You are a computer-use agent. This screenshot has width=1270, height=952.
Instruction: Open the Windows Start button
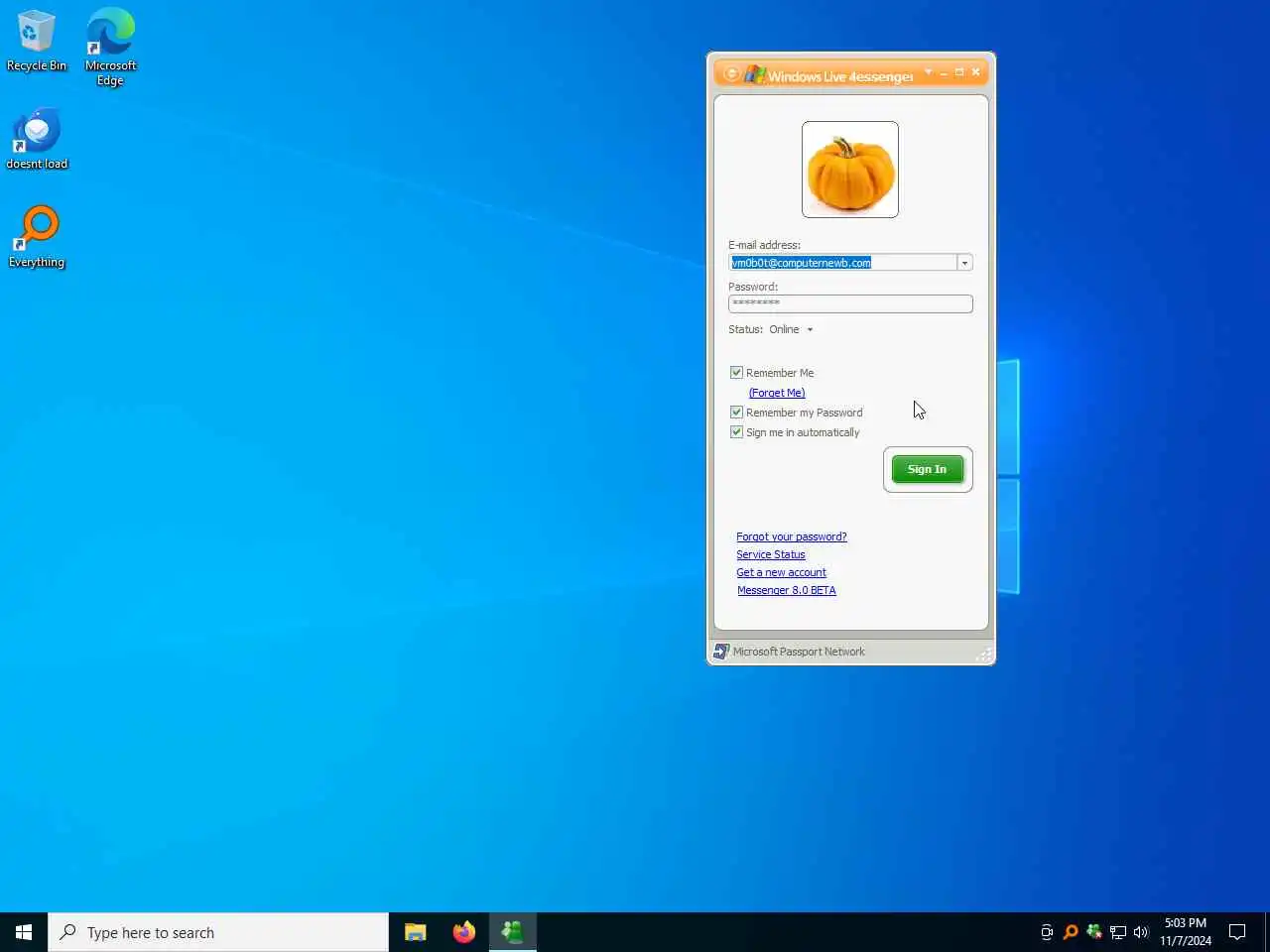24,932
